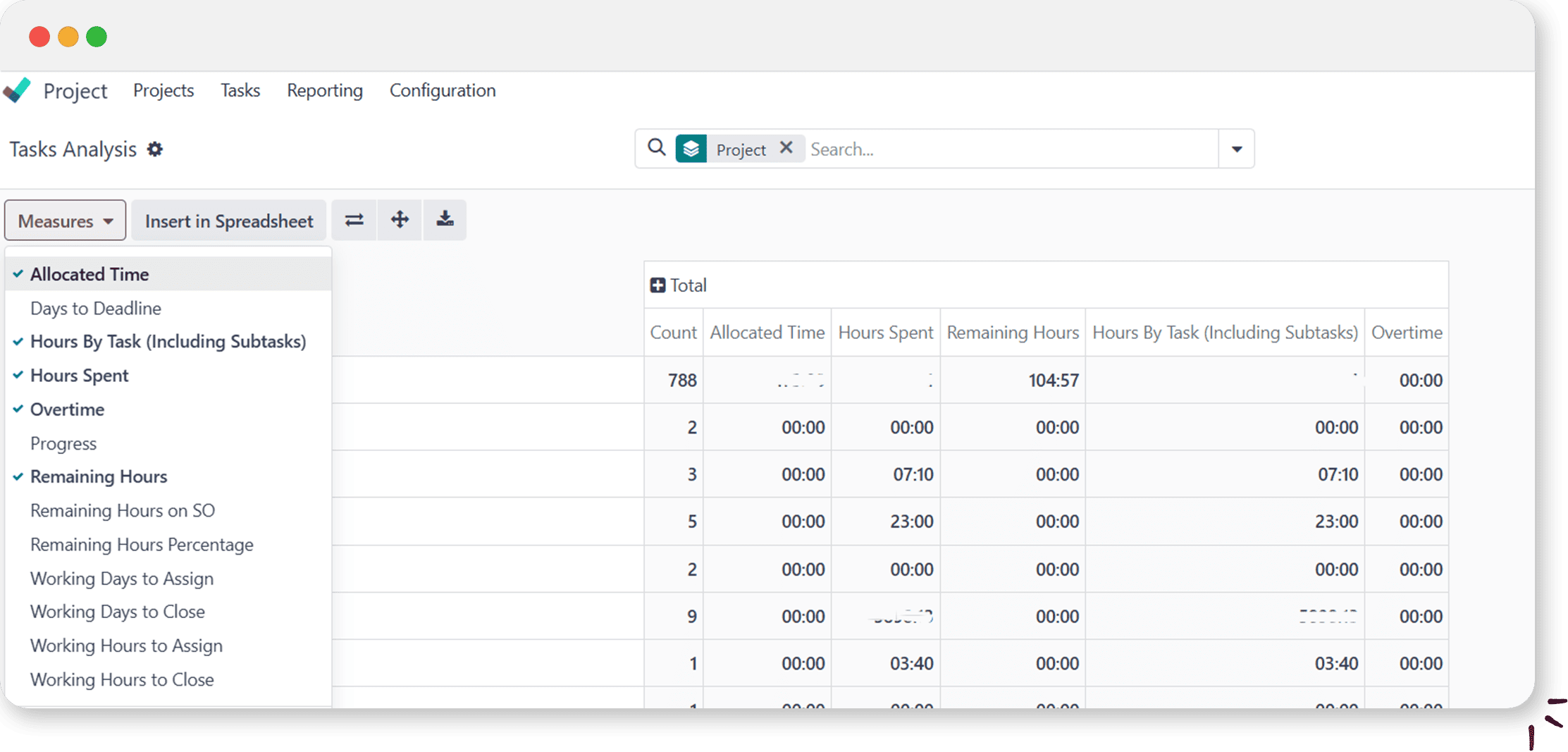Remove the Project group-by filter
Image resolution: width=1568 pixels, height=752 pixels.
pyautogui.click(x=786, y=148)
